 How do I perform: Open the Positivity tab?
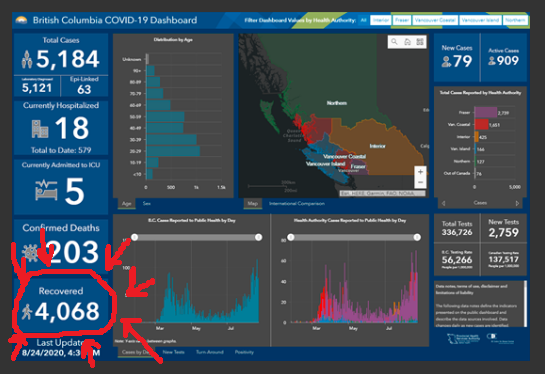coord(244,352)
